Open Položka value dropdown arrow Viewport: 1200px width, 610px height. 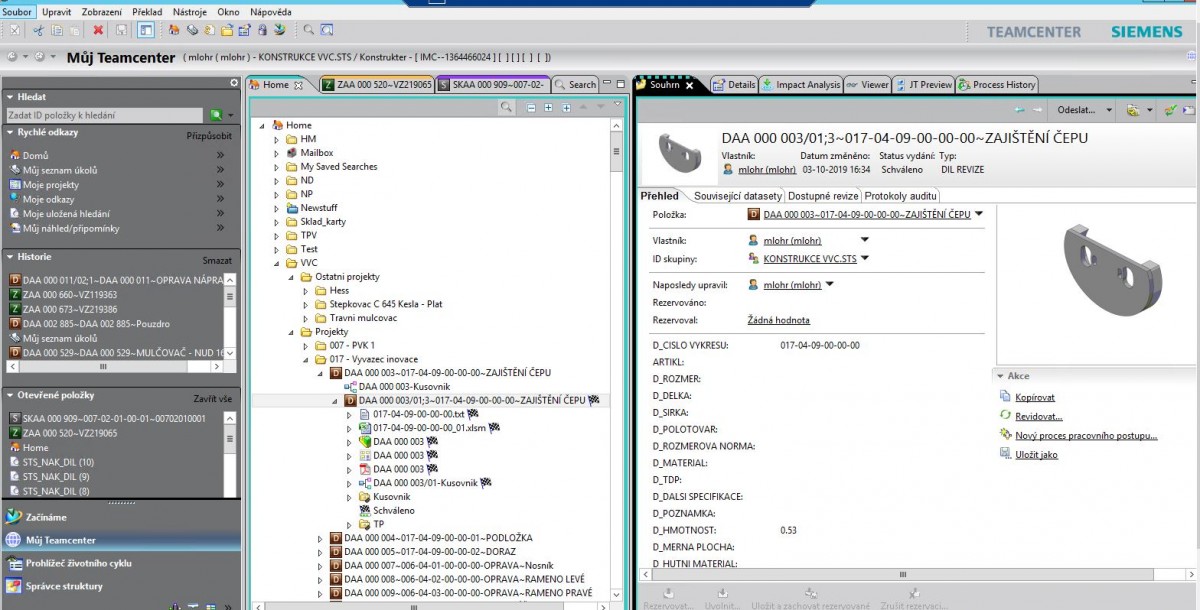click(x=979, y=213)
